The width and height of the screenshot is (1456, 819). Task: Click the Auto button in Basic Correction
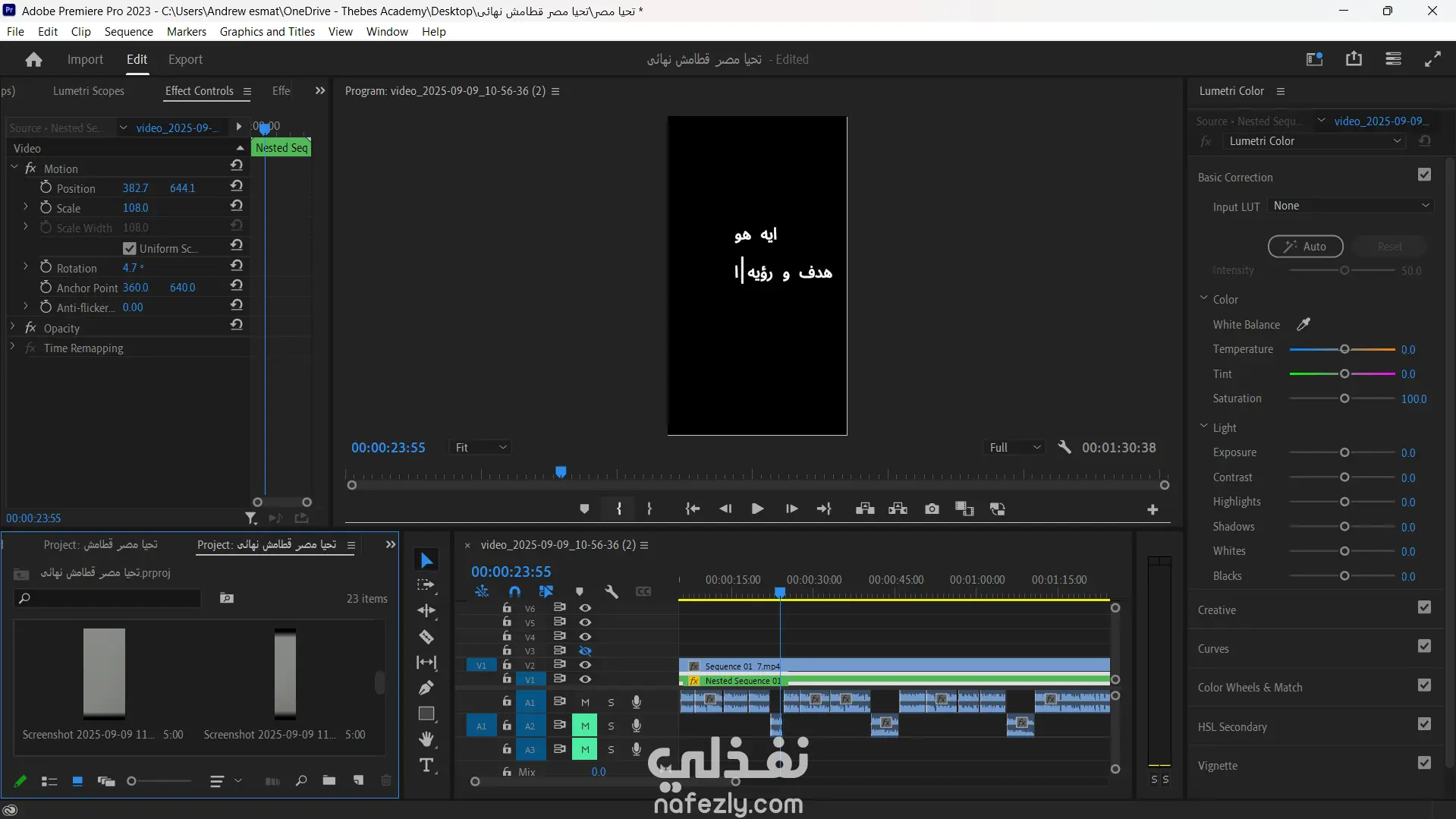pyautogui.click(x=1305, y=247)
